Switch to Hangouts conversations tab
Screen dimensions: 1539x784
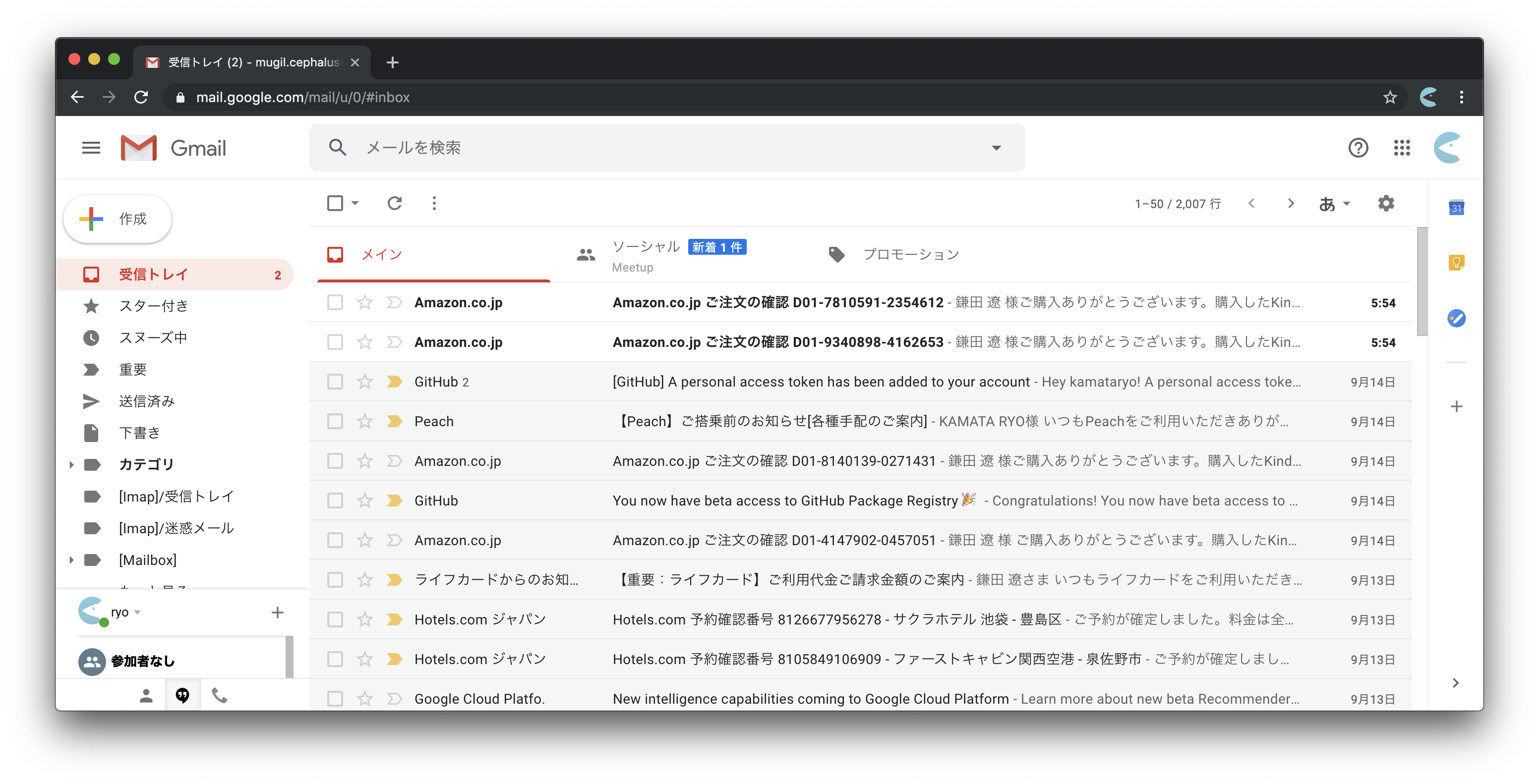[182, 696]
